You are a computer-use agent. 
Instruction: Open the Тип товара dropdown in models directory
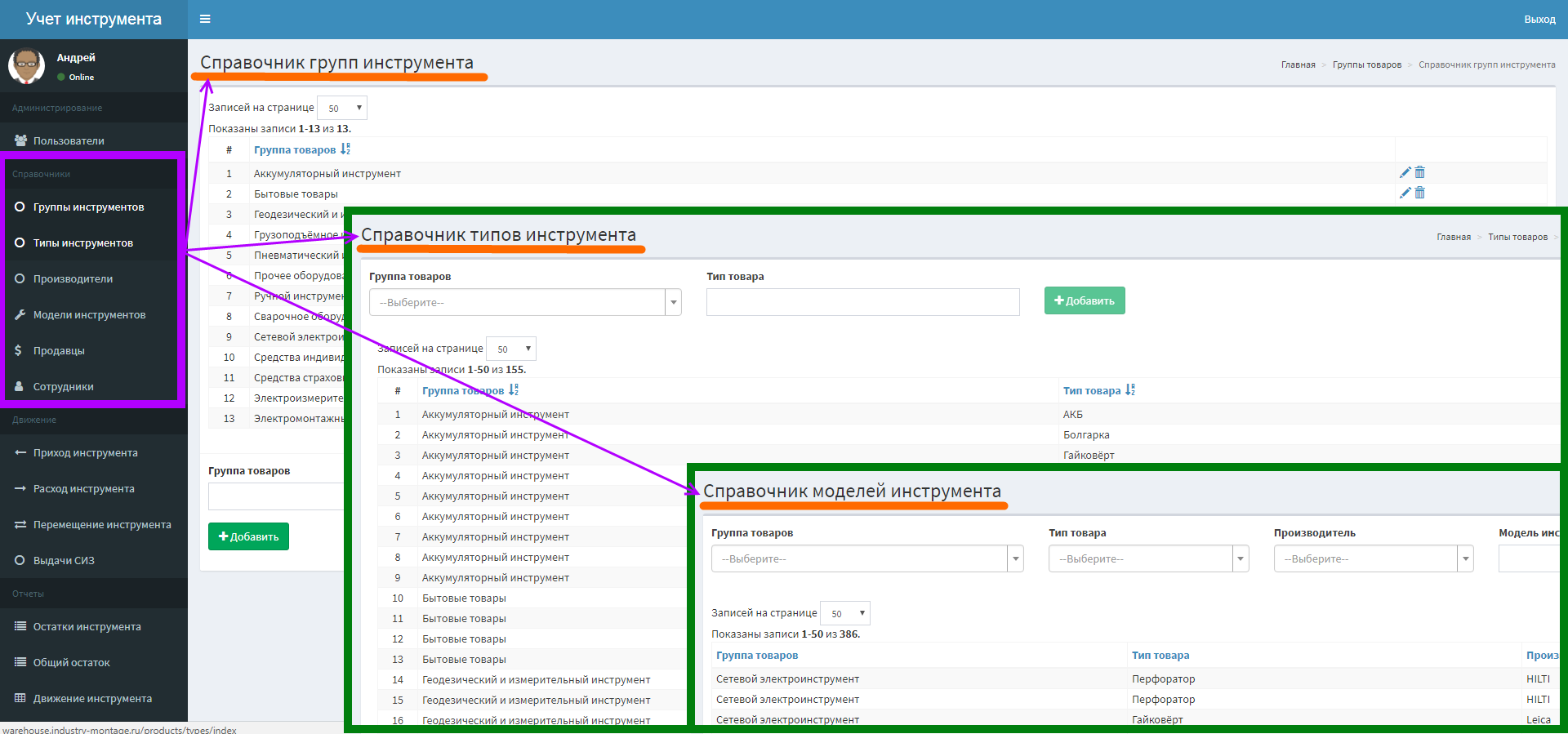coord(1148,558)
